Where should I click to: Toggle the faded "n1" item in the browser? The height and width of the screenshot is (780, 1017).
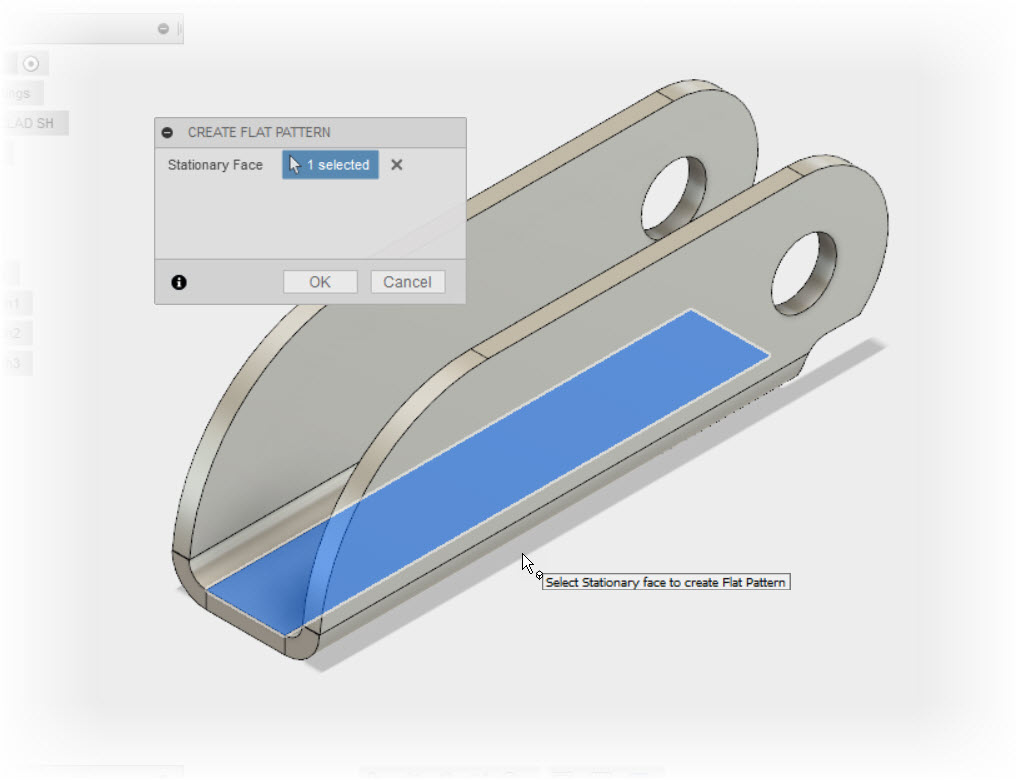pos(15,302)
